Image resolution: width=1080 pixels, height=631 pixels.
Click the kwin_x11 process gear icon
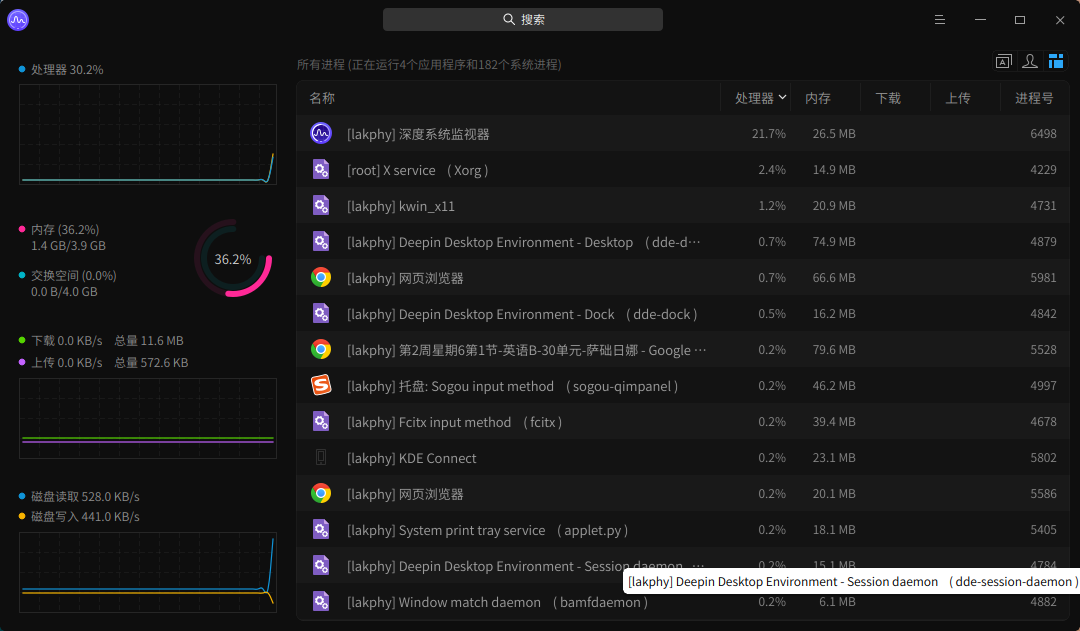321,206
